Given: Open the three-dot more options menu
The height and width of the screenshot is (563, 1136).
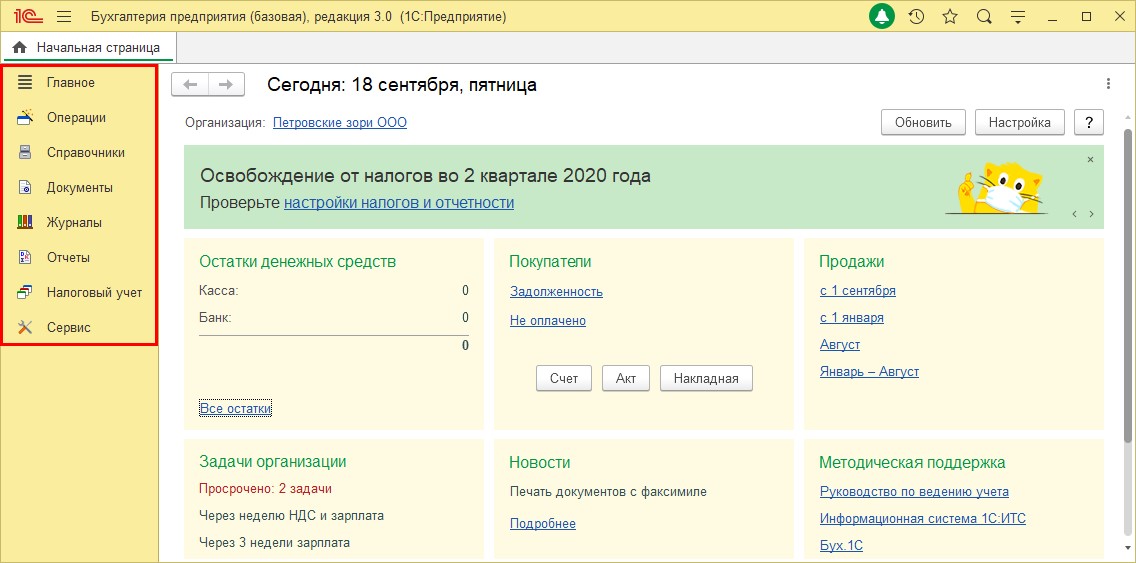Looking at the screenshot, I should [1108, 84].
